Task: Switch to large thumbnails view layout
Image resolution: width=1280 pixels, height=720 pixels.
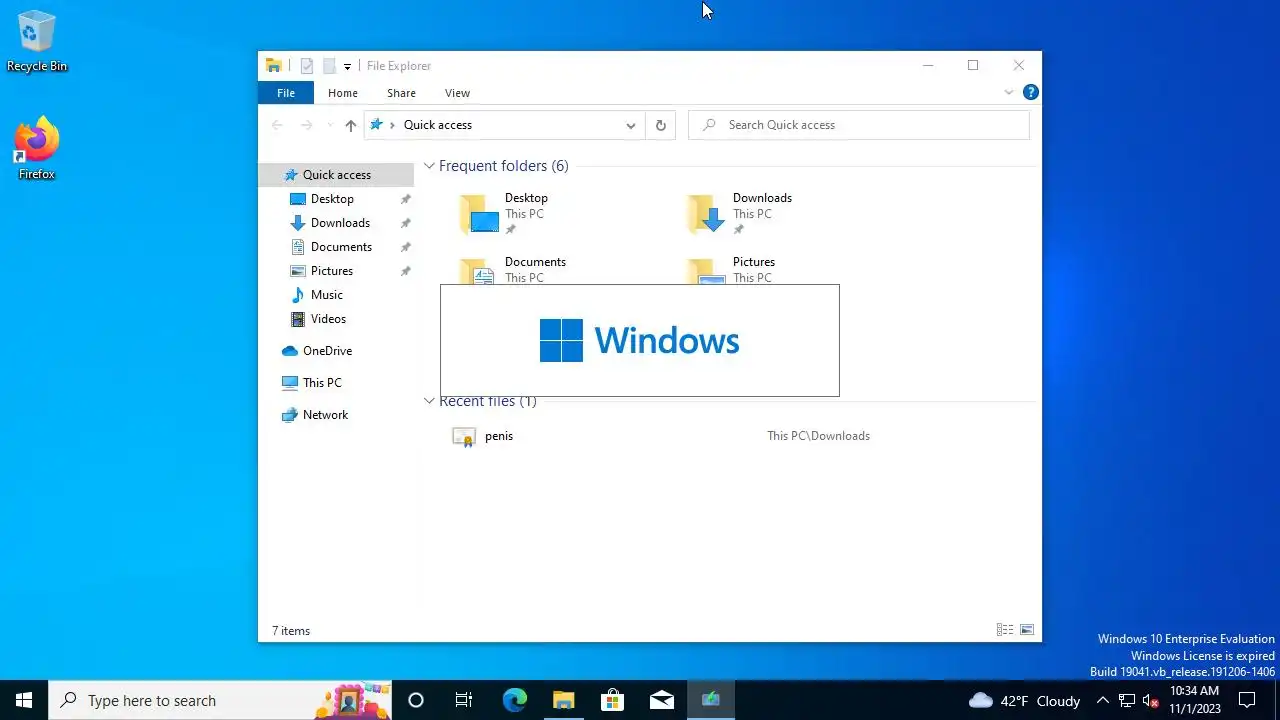Action: tap(1027, 630)
